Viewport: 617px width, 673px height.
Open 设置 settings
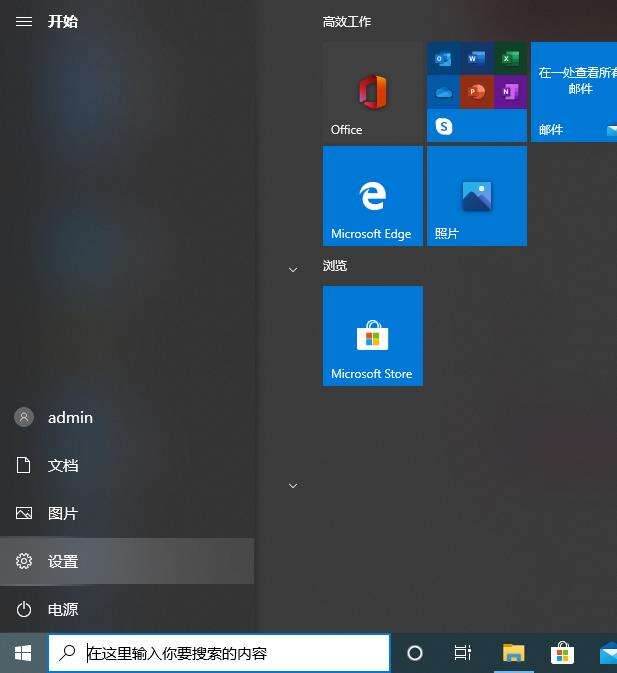coord(127,561)
